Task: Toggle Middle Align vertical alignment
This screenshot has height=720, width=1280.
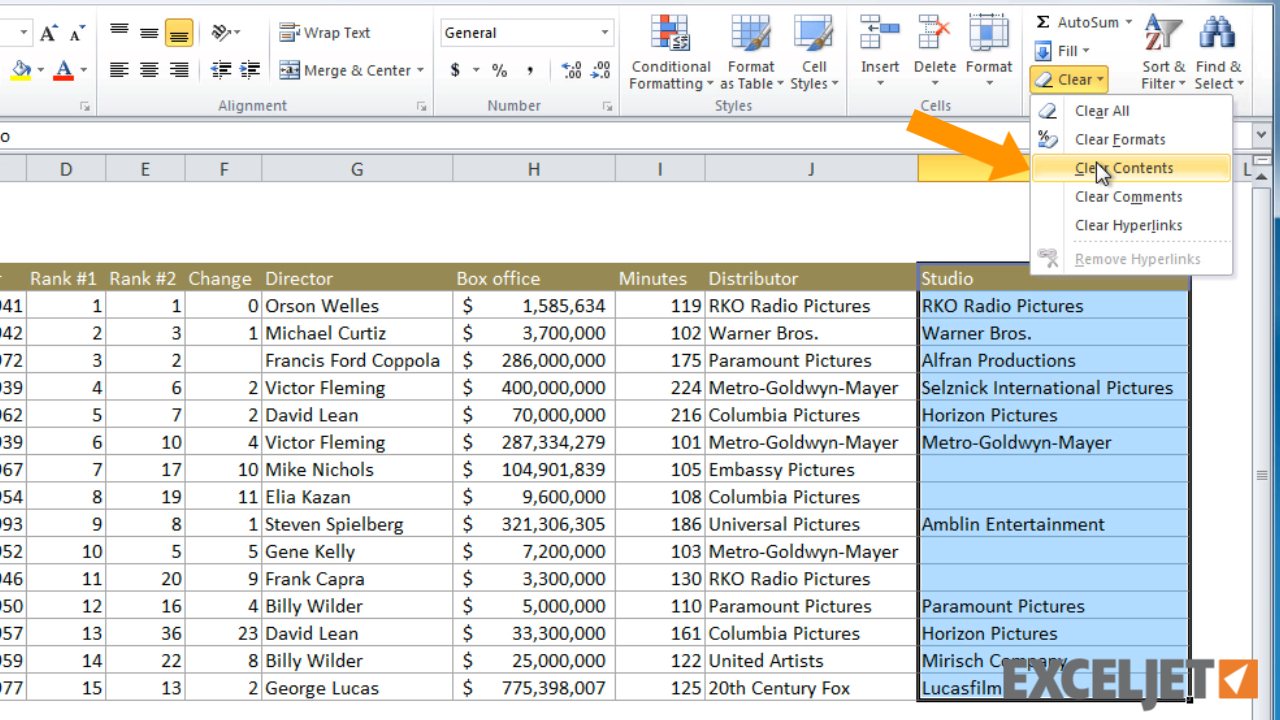Action: (149, 33)
